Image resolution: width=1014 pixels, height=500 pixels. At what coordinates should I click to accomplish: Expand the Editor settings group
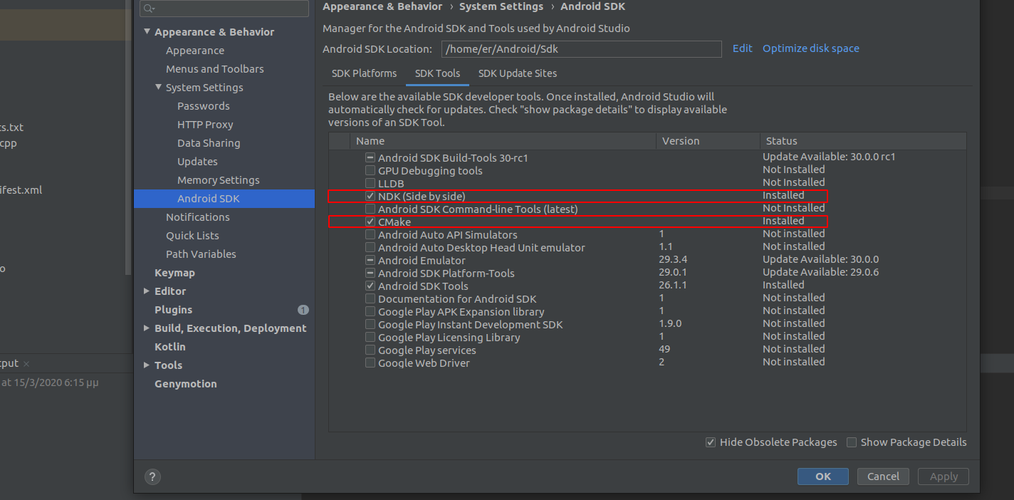point(147,291)
